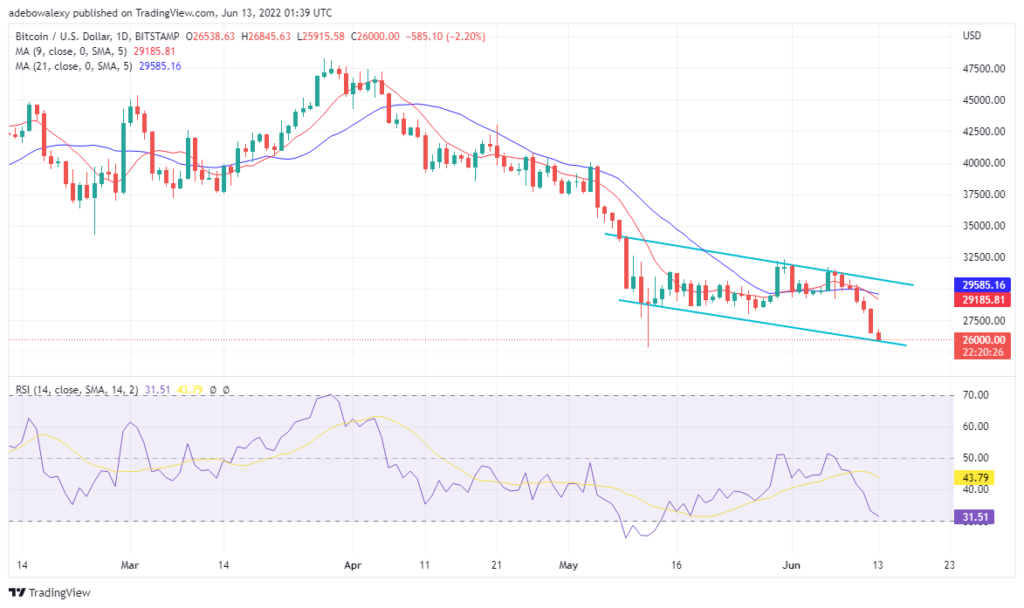This screenshot has width=1024, height=608.
Task: Open the 1D timeframe selector in the chart title
Action: pyautogui.click(x=122, y=35)
